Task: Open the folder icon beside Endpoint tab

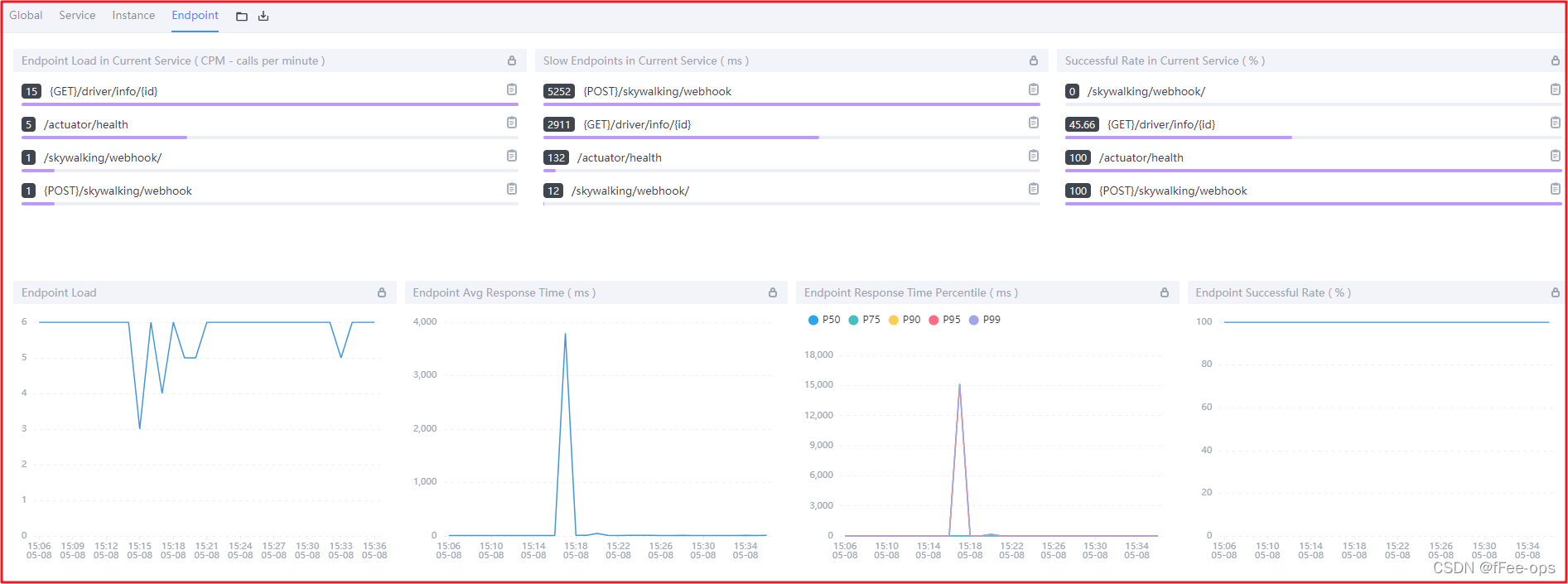Action: pyautogui.click(x=242, y=17)
